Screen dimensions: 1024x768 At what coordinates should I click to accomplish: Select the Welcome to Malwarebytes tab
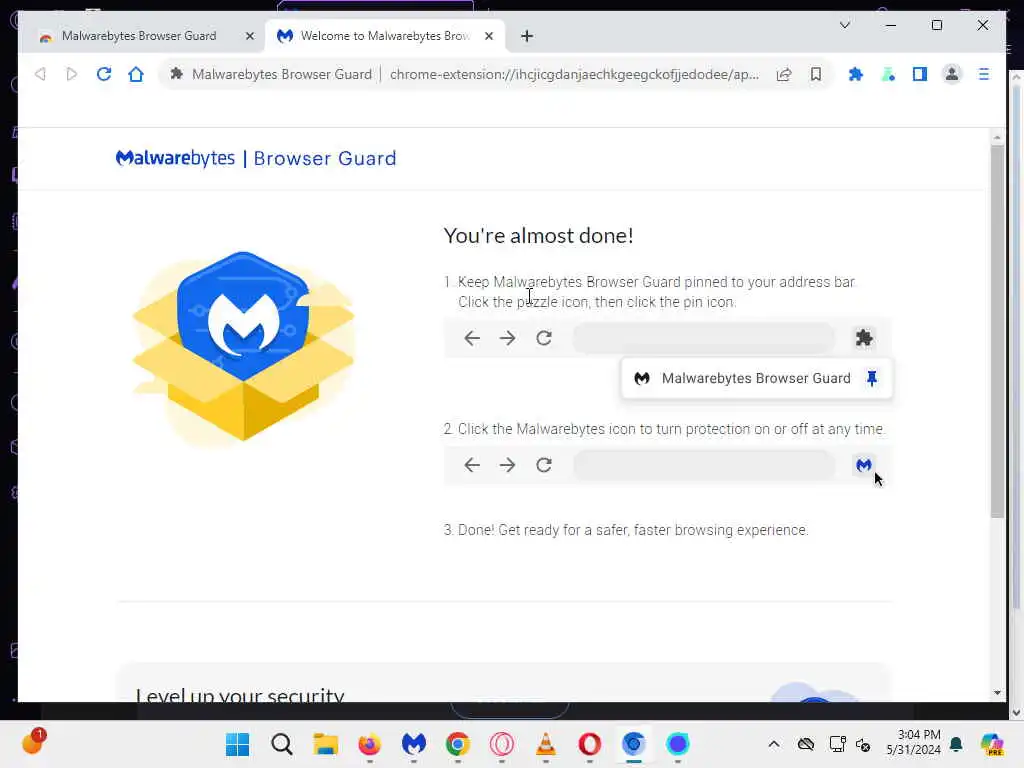point(384,36)
